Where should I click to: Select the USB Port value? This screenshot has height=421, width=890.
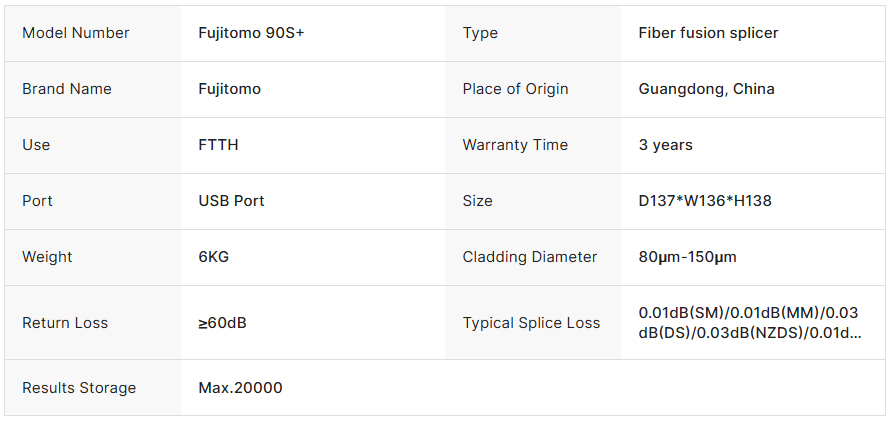point(231,201)
